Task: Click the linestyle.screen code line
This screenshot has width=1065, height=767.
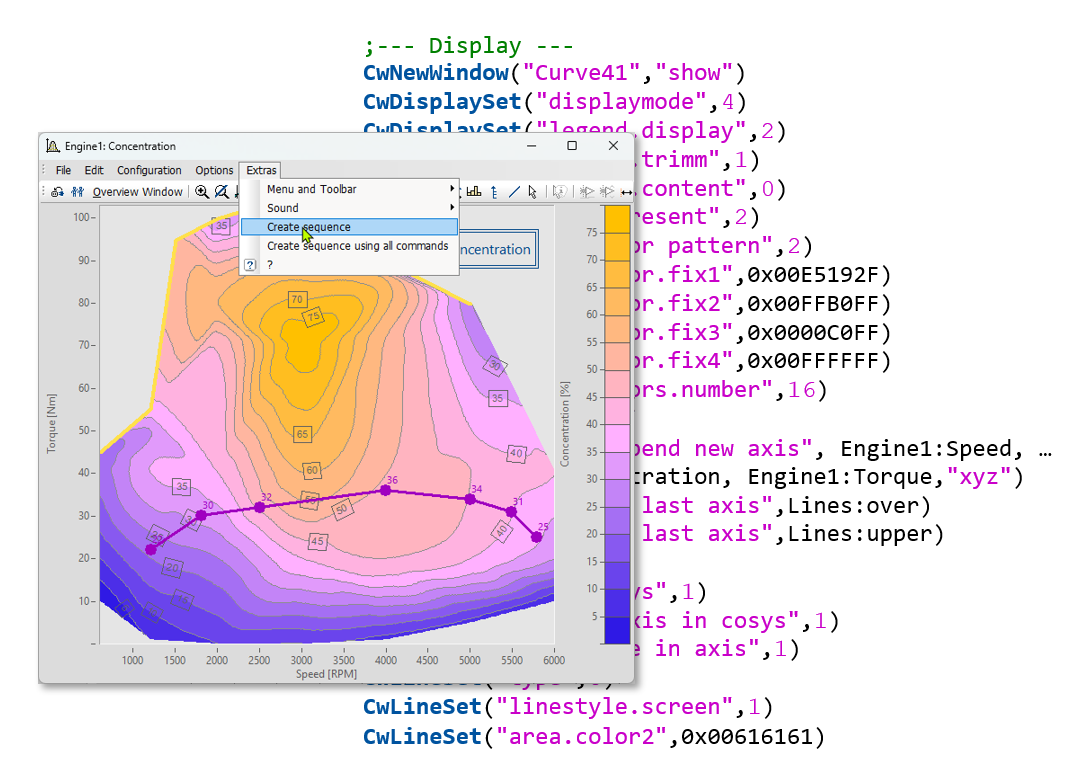Action: click(x=568, y=707)
